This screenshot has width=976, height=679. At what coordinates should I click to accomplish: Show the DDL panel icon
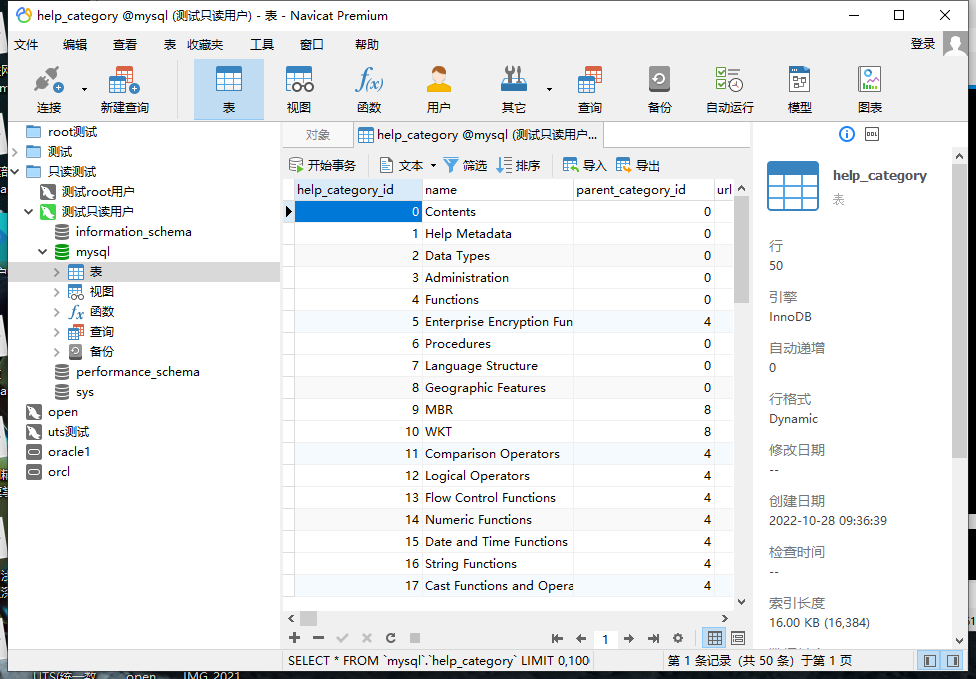point(872,134)
